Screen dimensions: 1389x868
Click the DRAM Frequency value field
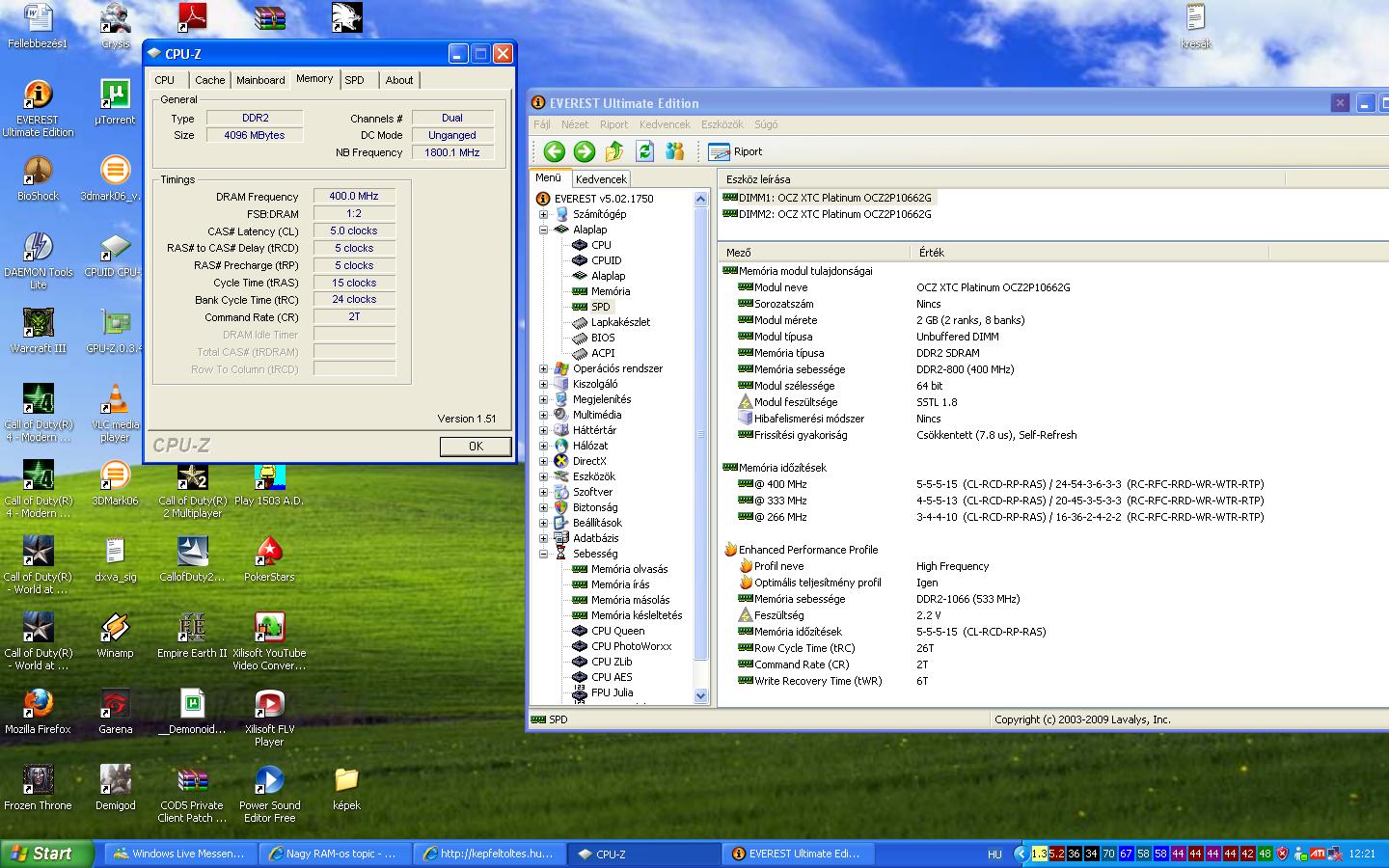click(x=354, y=196)
